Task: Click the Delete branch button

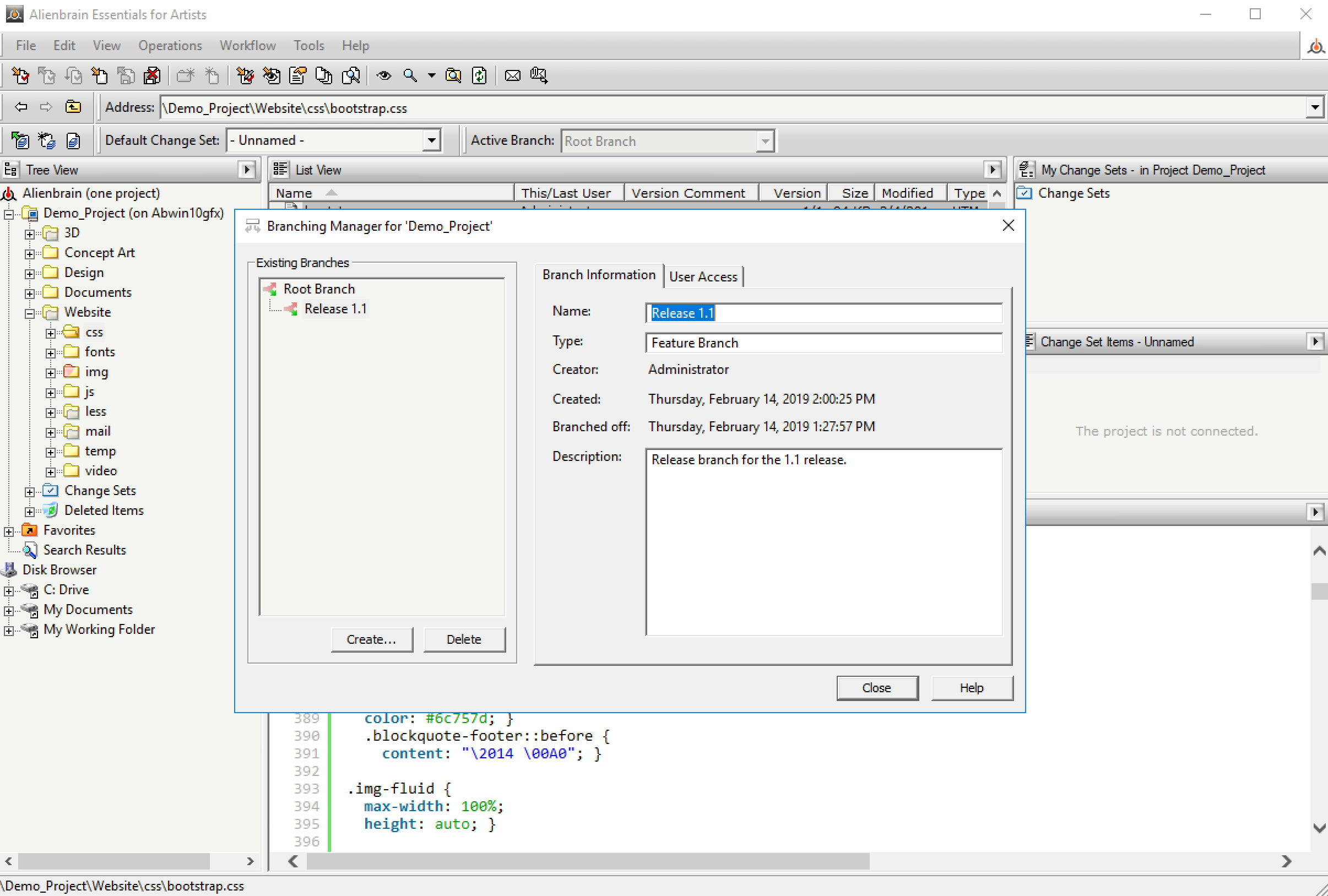Action: coord(463,639)
